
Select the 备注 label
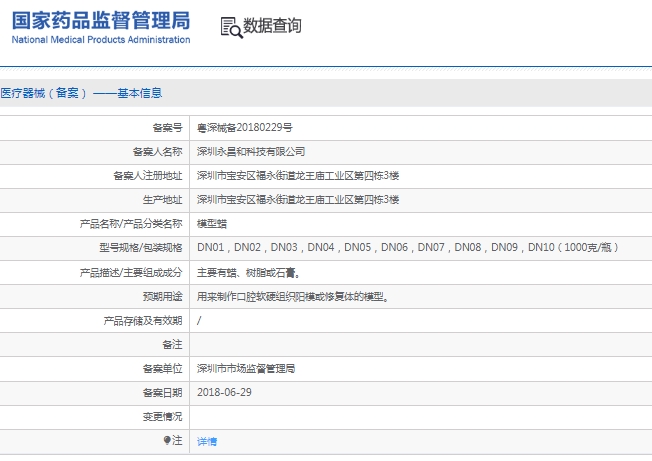click(x=172, y=345)
